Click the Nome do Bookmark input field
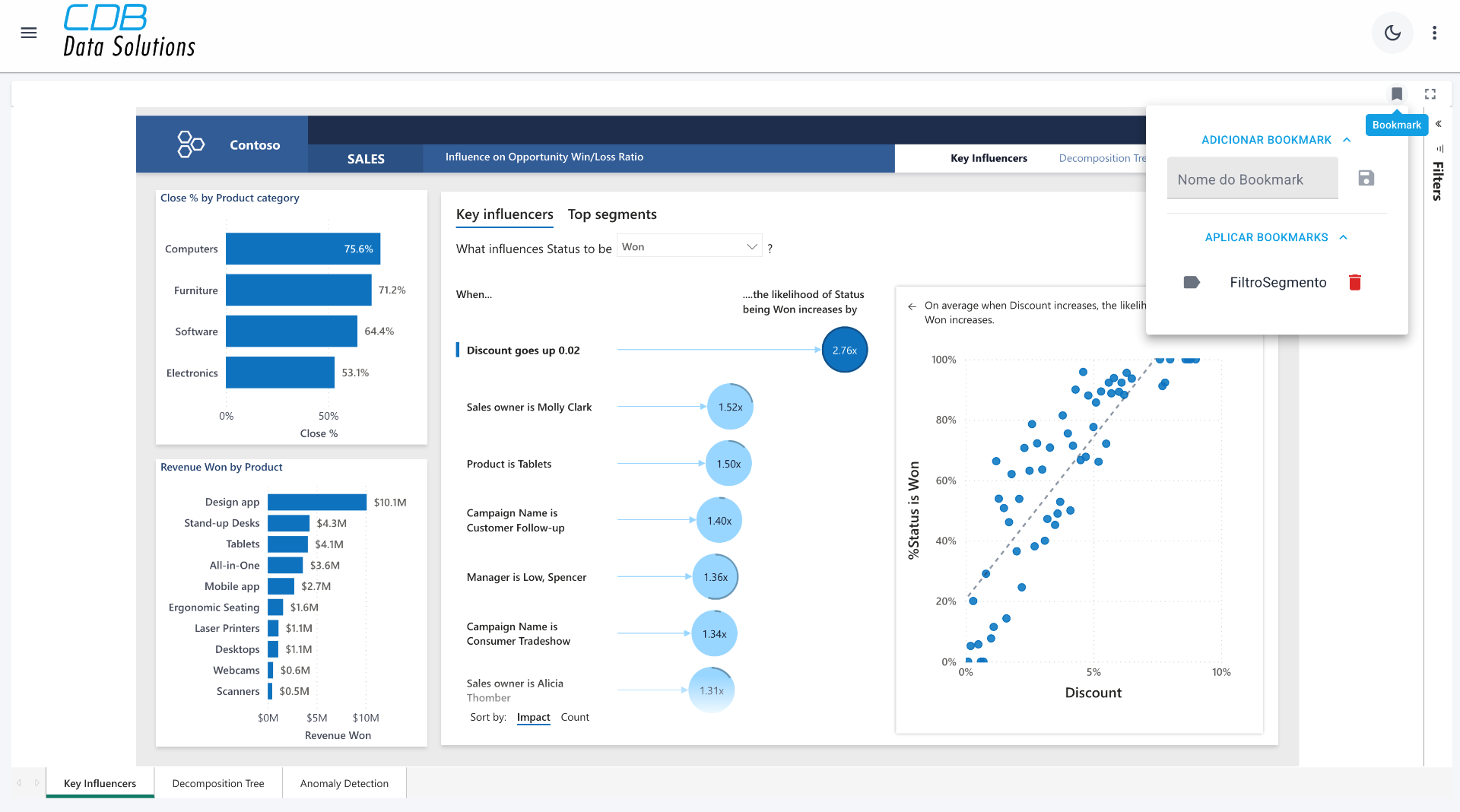1460x812 pixels. pyautogui.click(x=1252, y=179)
